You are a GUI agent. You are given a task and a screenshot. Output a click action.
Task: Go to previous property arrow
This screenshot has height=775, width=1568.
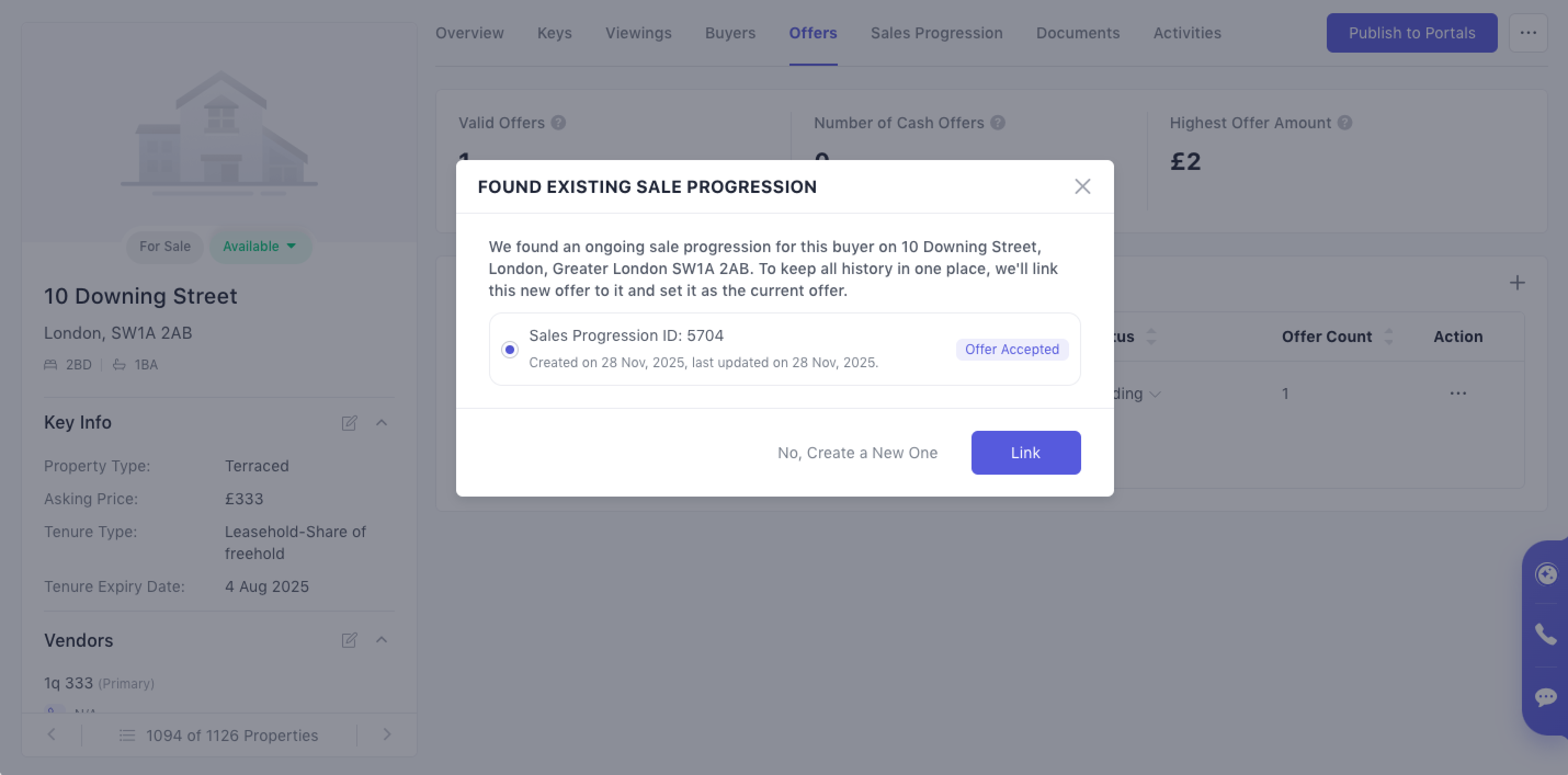(52, 735)
